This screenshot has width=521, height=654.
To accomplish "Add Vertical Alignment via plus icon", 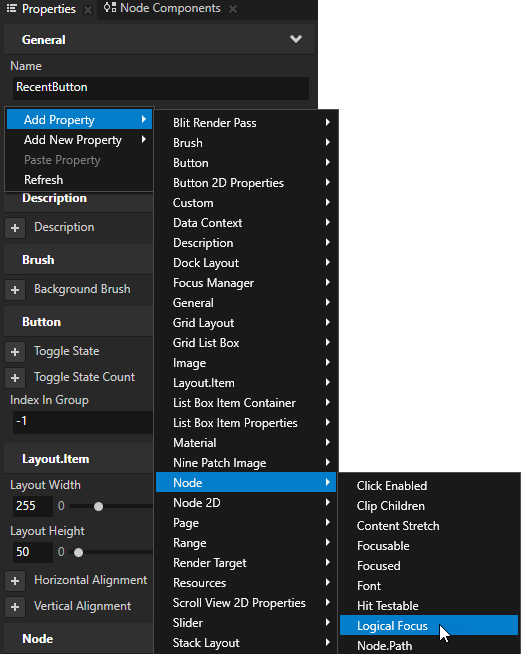I will [x=15, y=607].
